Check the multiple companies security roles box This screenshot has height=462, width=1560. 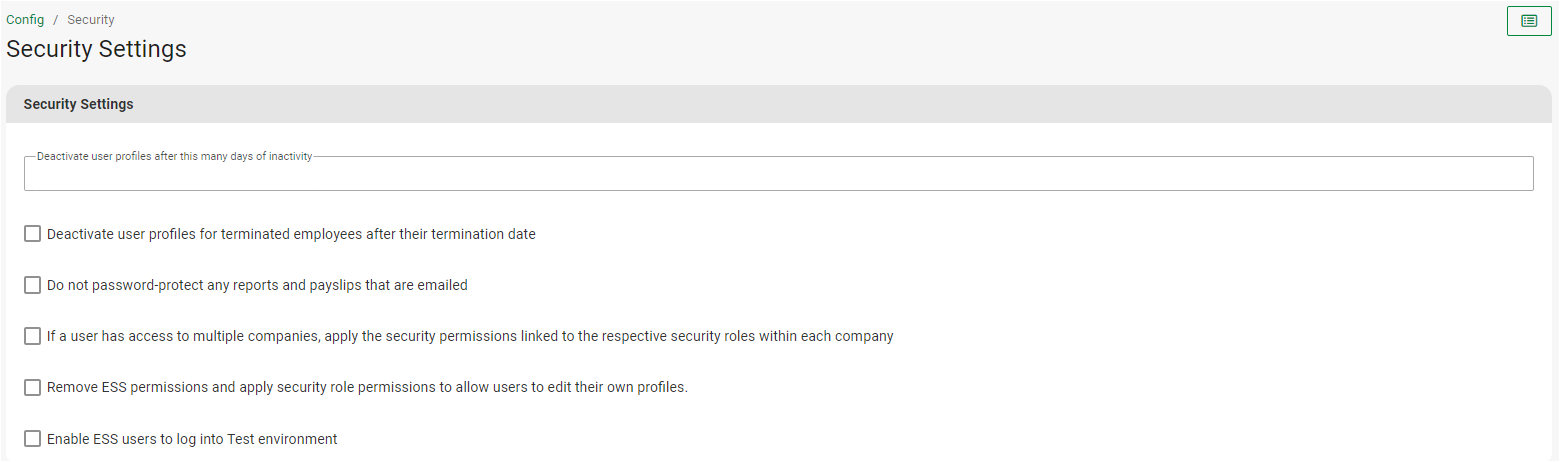click(x=33, y=336)
